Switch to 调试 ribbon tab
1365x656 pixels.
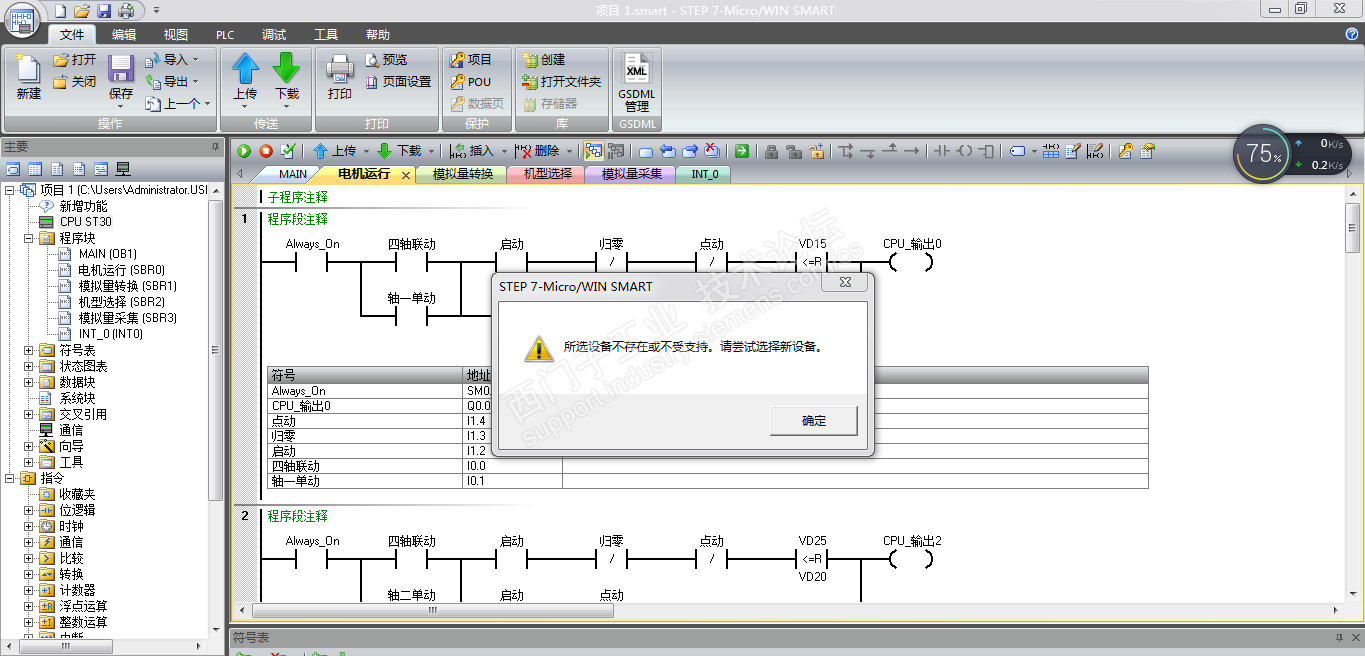click(x=274, y=34)
